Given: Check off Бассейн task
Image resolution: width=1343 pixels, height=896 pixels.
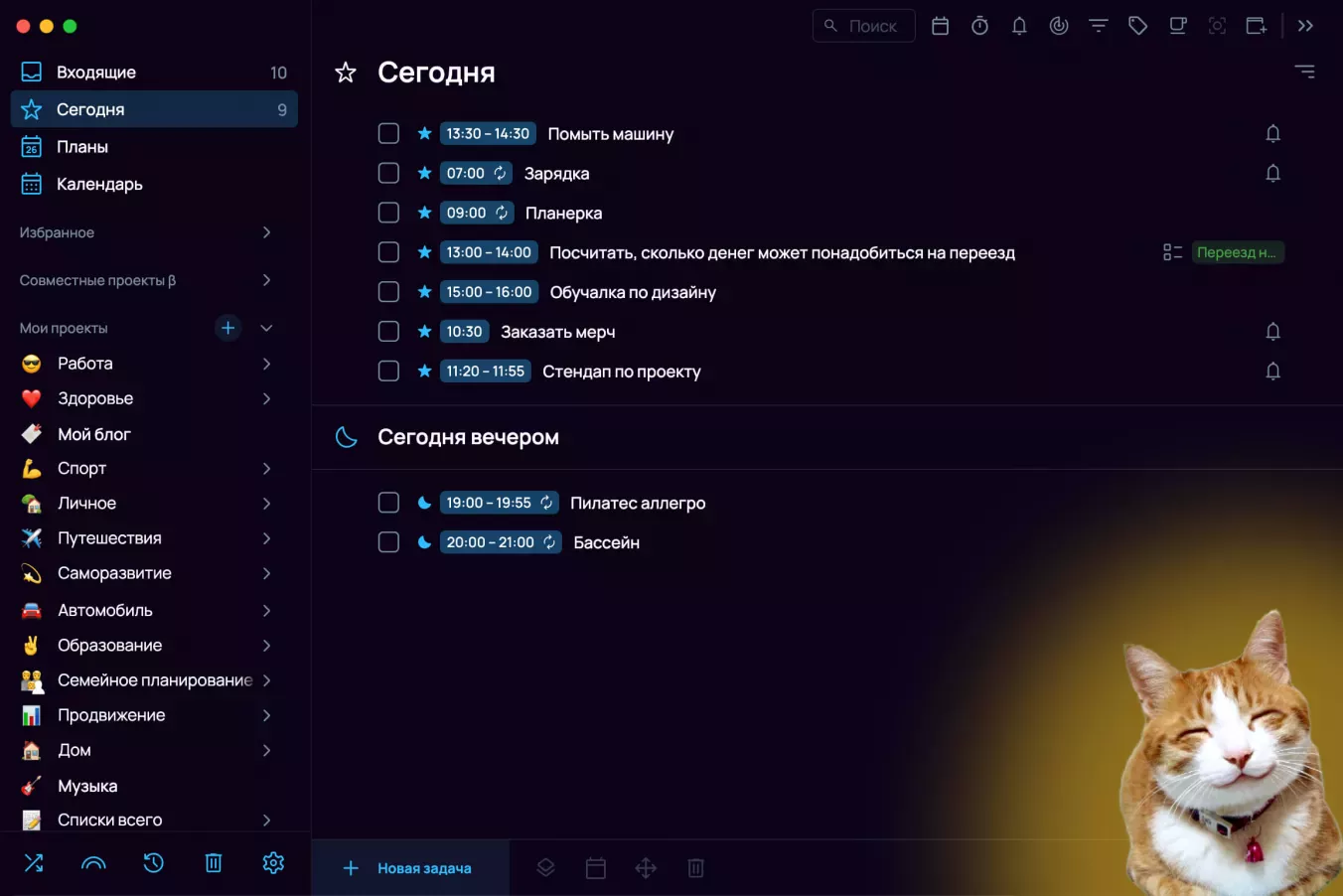Looking at the screenshot, I should click(388, 542).
